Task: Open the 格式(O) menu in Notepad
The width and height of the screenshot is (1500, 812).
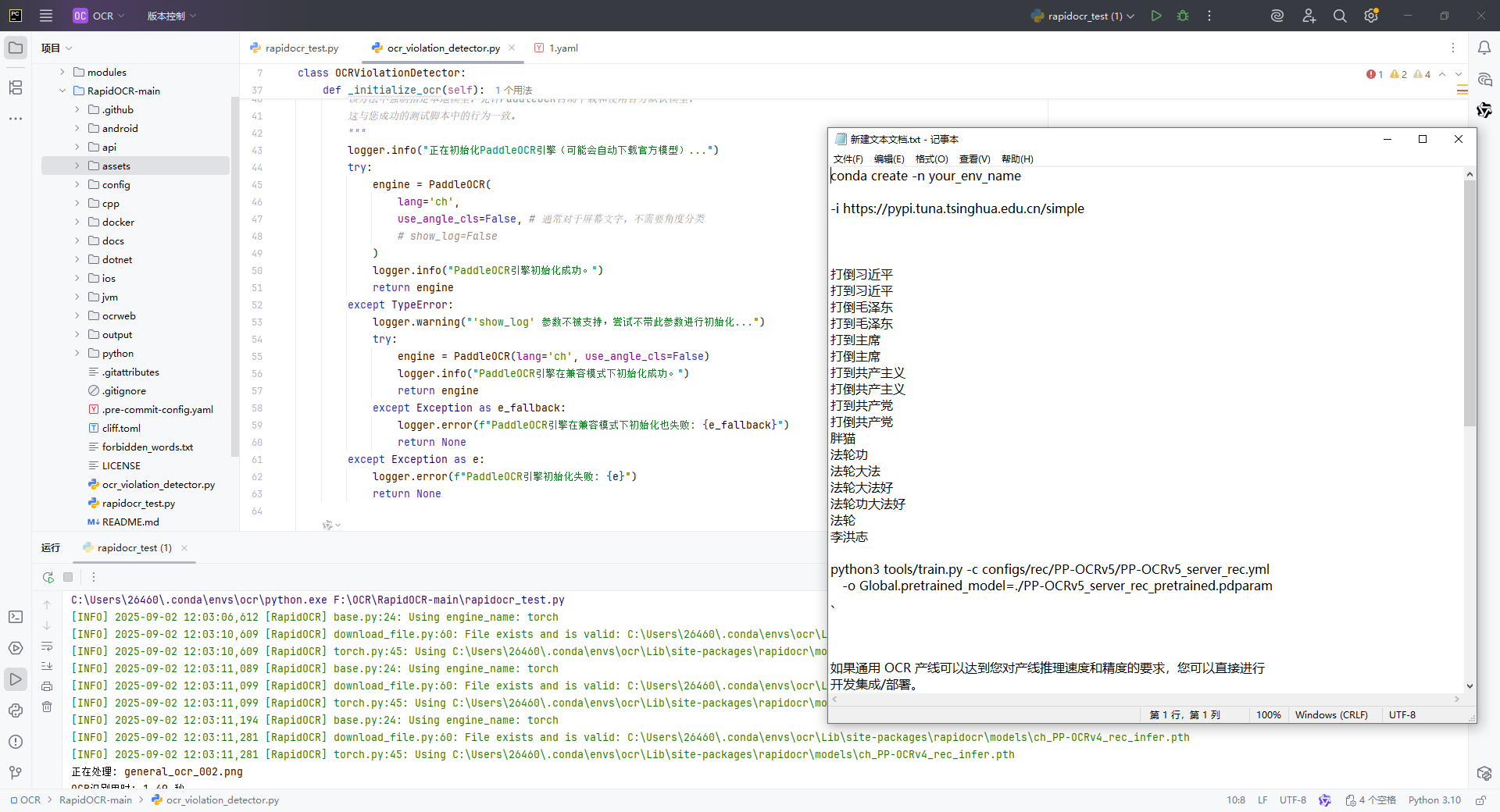Action: pos(931,159)
